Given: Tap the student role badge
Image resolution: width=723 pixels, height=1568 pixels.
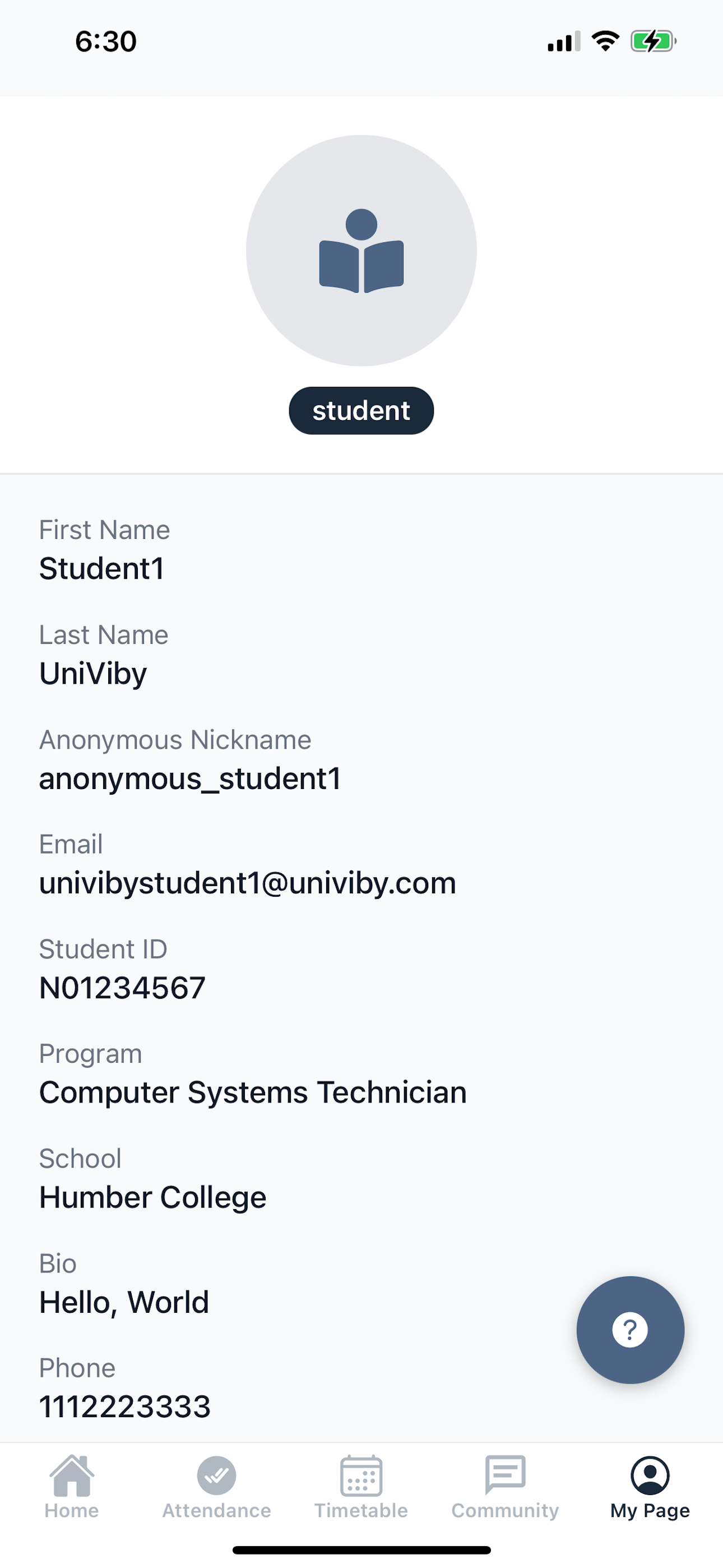Looking at the screenshot, I should click(361, 411).
